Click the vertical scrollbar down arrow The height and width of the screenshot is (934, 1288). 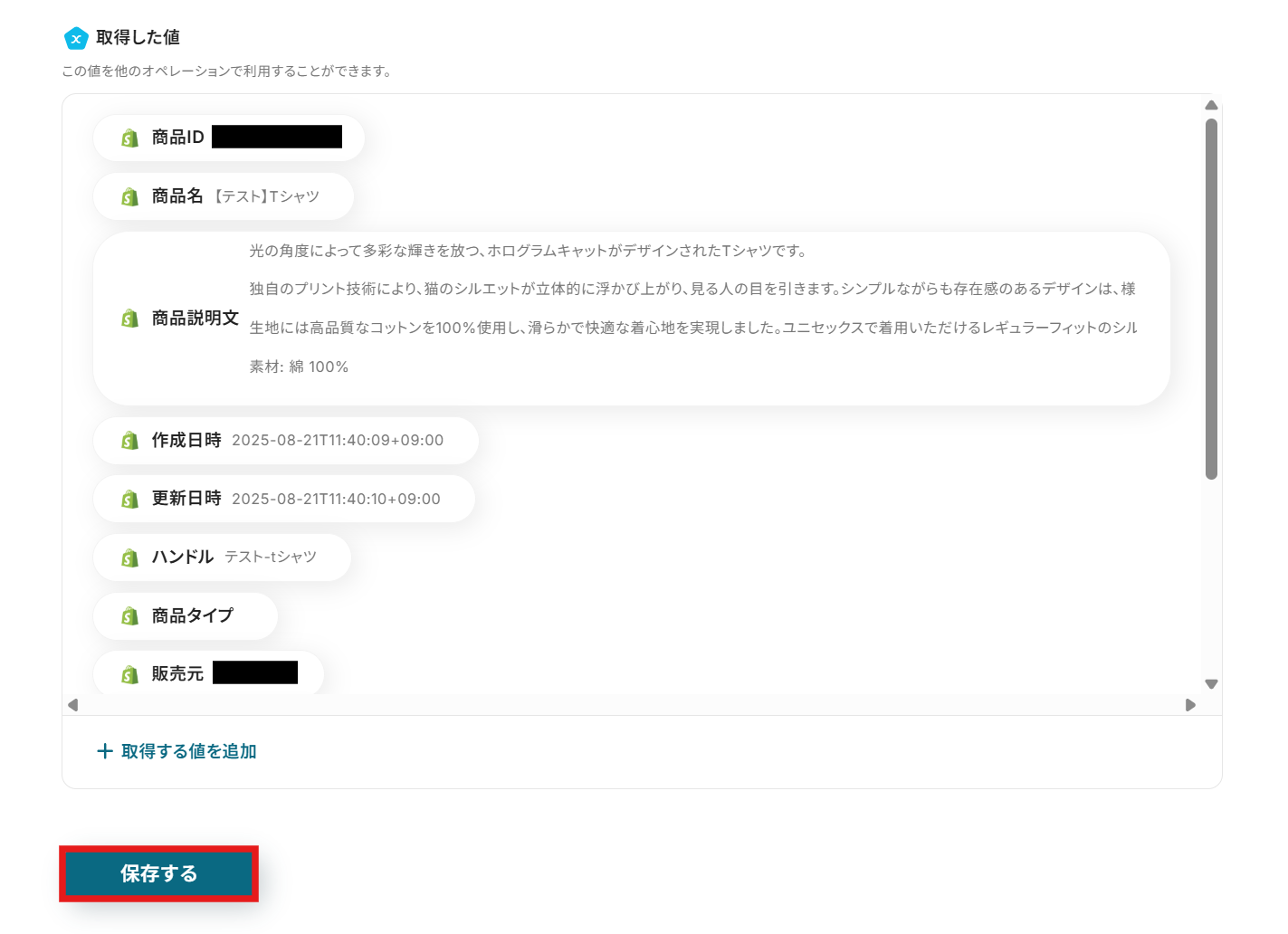click(1211, 684)
